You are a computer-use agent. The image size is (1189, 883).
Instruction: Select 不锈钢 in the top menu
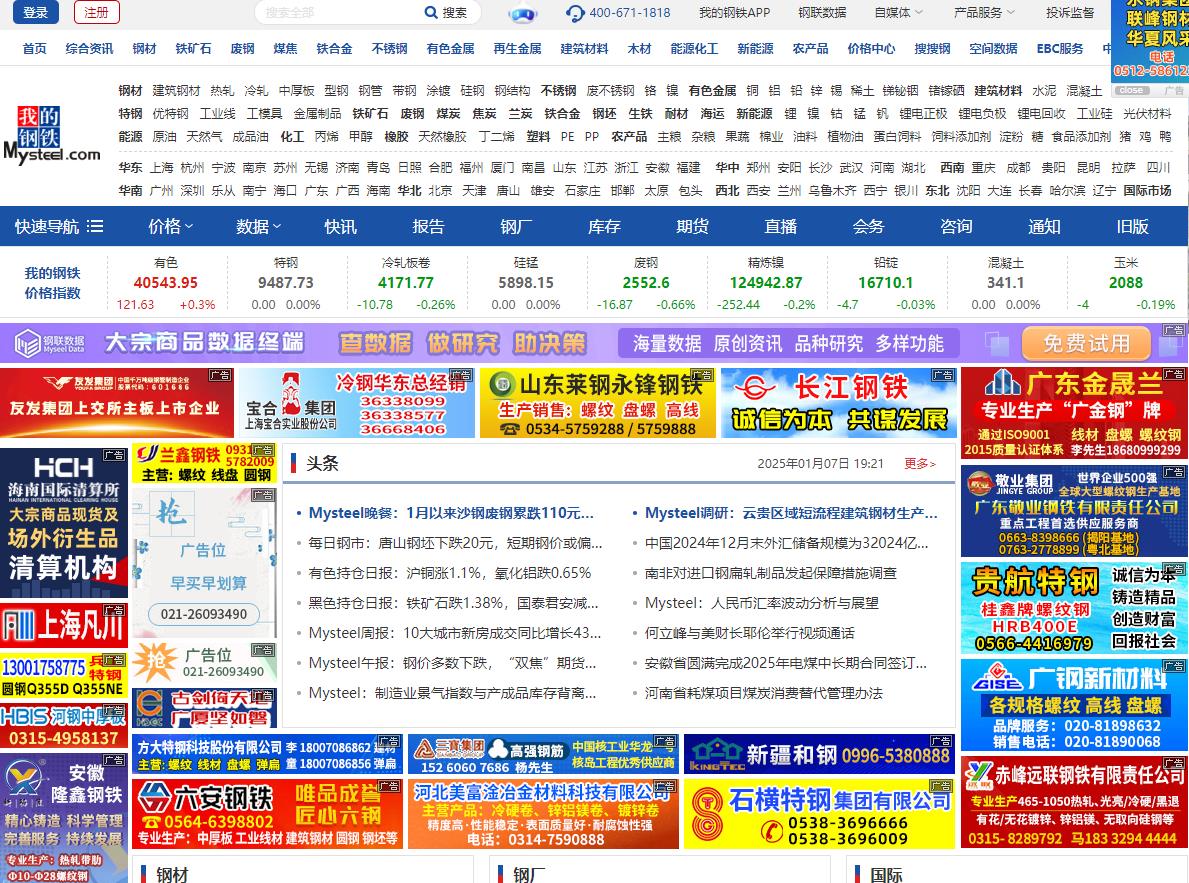[x=390, y=49]
